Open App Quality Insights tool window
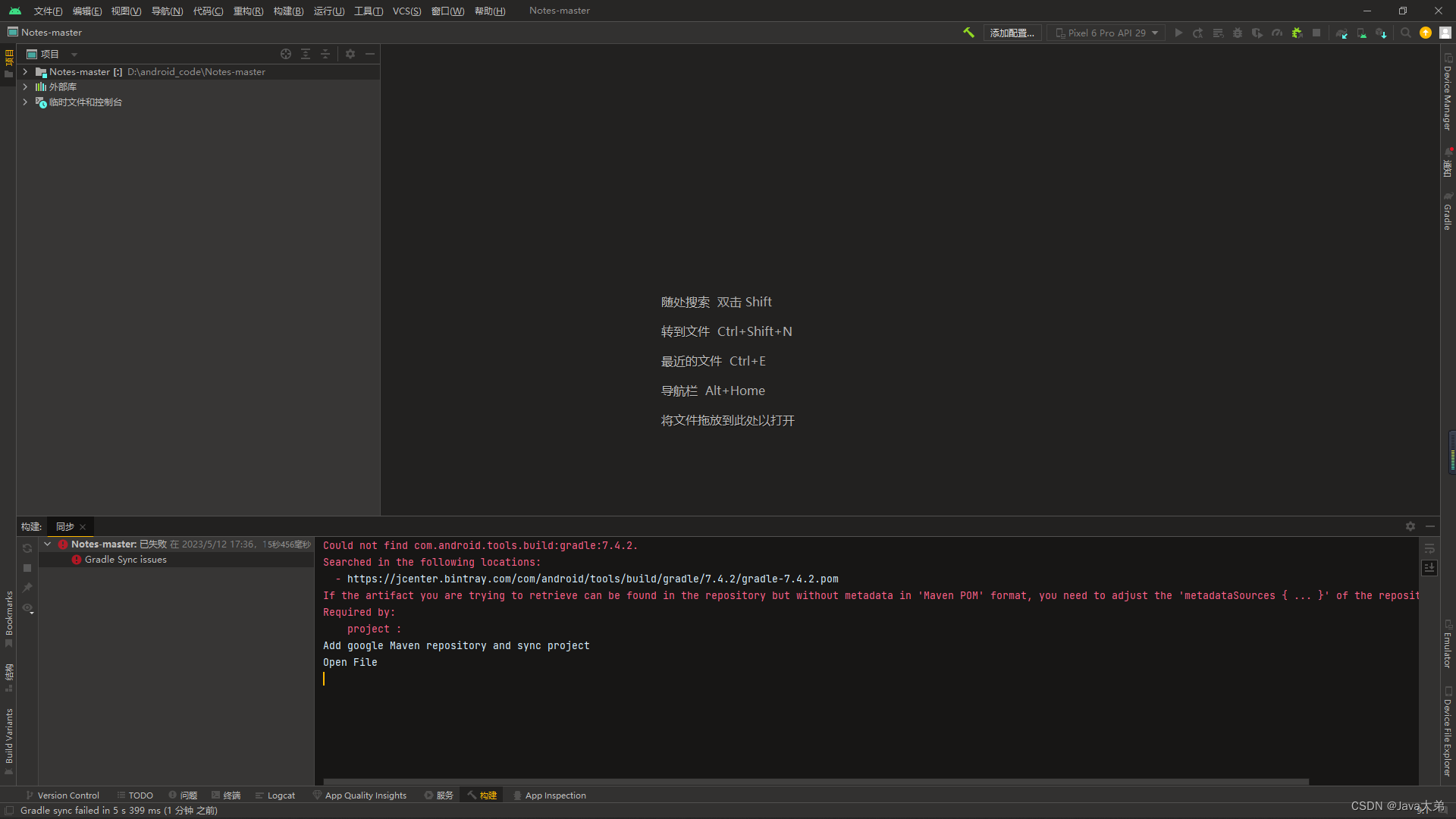This screenshot has height=819, width=1456. click(360, 795)
